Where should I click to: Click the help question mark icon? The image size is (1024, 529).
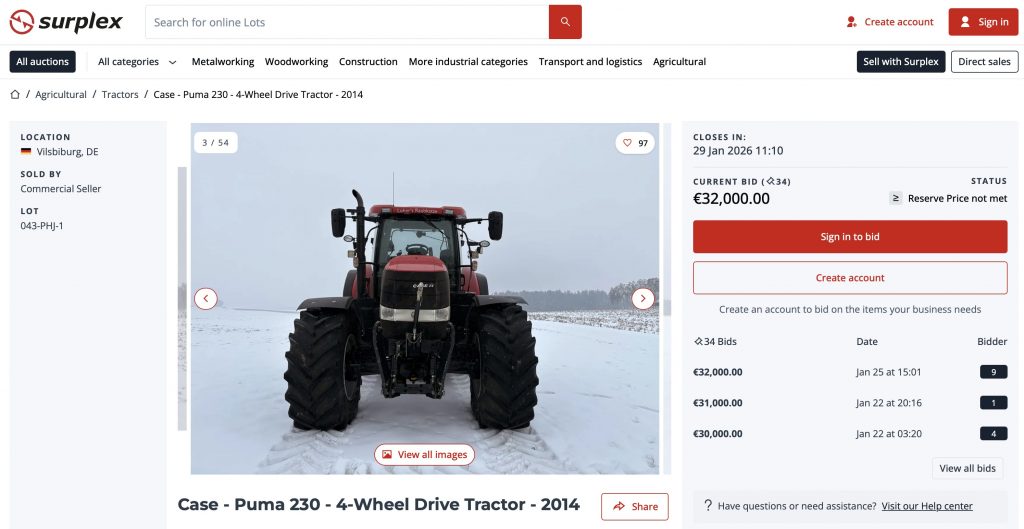tap(708, 505)
